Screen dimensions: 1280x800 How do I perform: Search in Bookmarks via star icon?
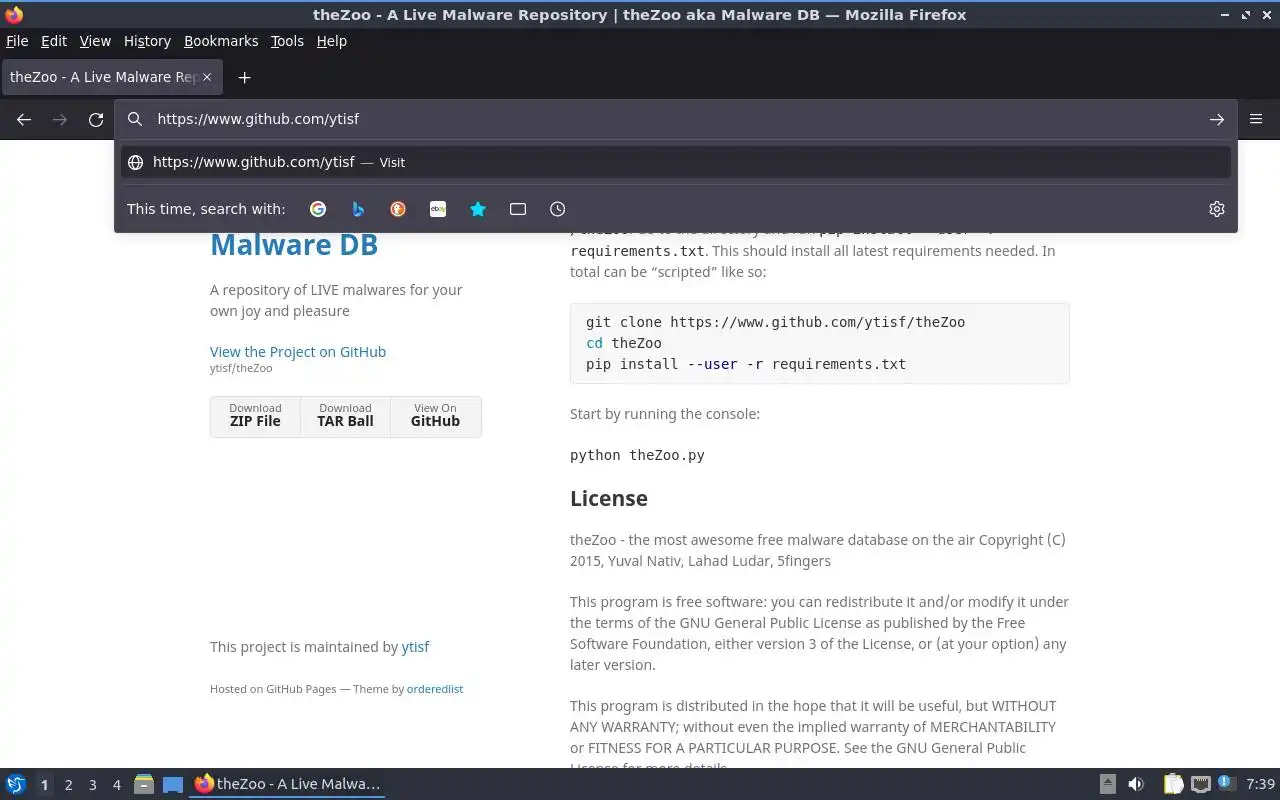[478, 209]
